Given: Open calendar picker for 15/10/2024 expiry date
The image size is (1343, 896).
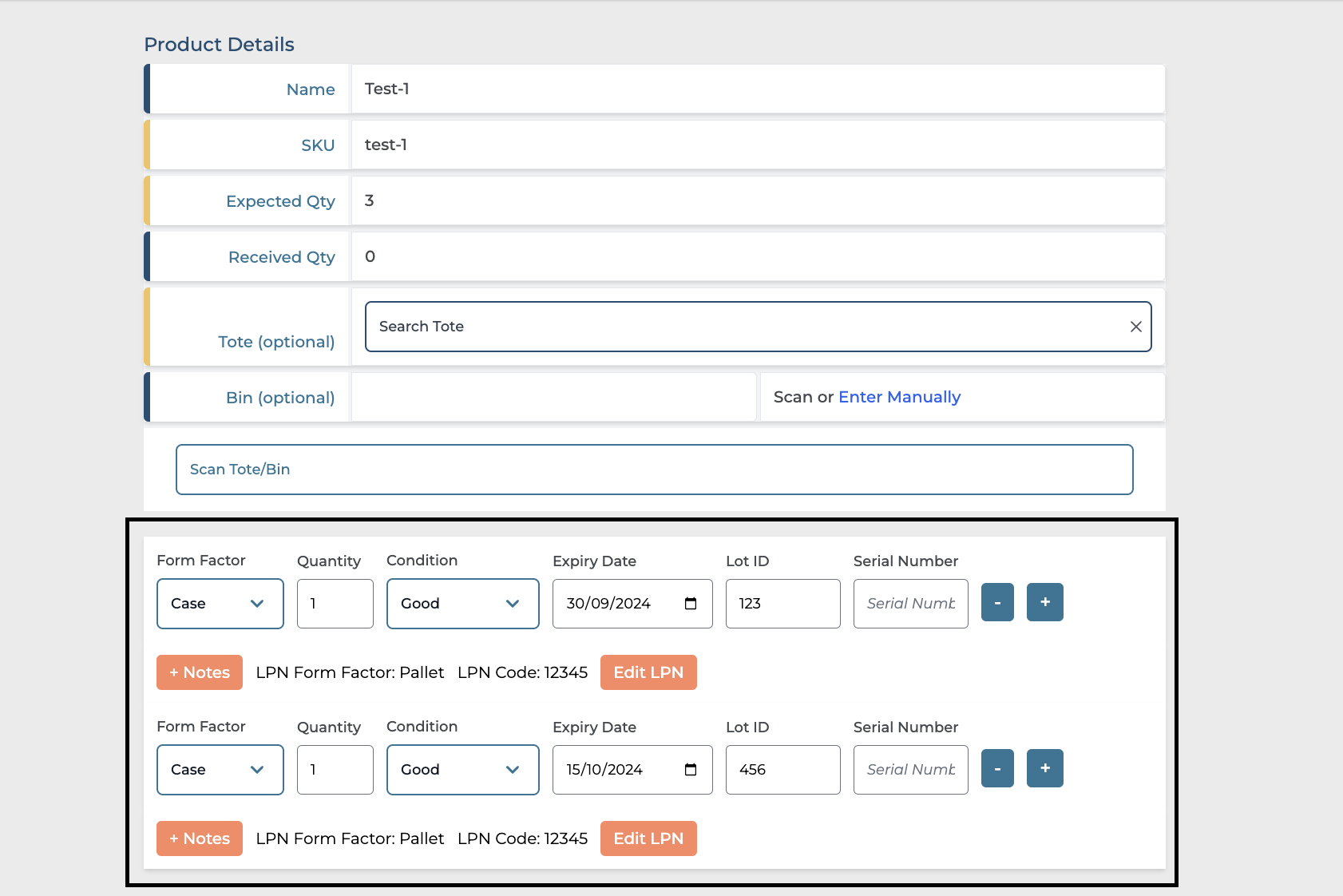Looking at the screenshot, I should click(x=691, y=770).
